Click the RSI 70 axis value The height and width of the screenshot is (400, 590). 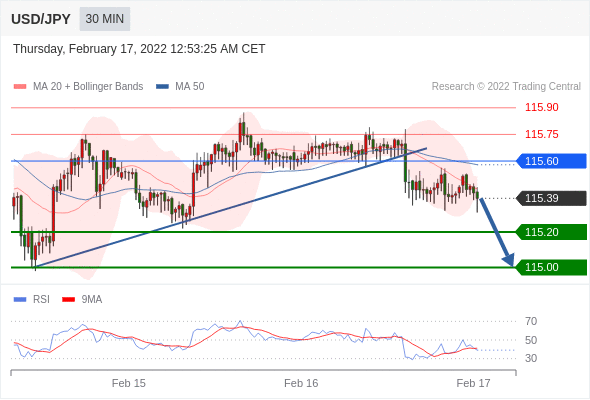(x=531, y=321)
